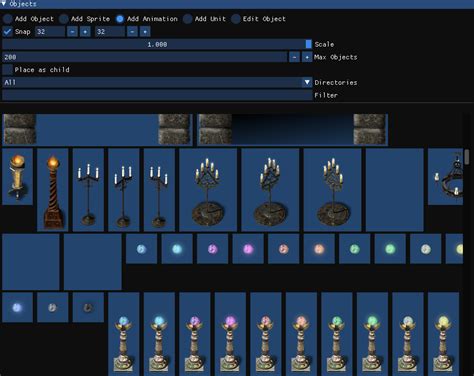Screen dimensions: 474x376
Task: Click the Scale slider
Action: 157,44
